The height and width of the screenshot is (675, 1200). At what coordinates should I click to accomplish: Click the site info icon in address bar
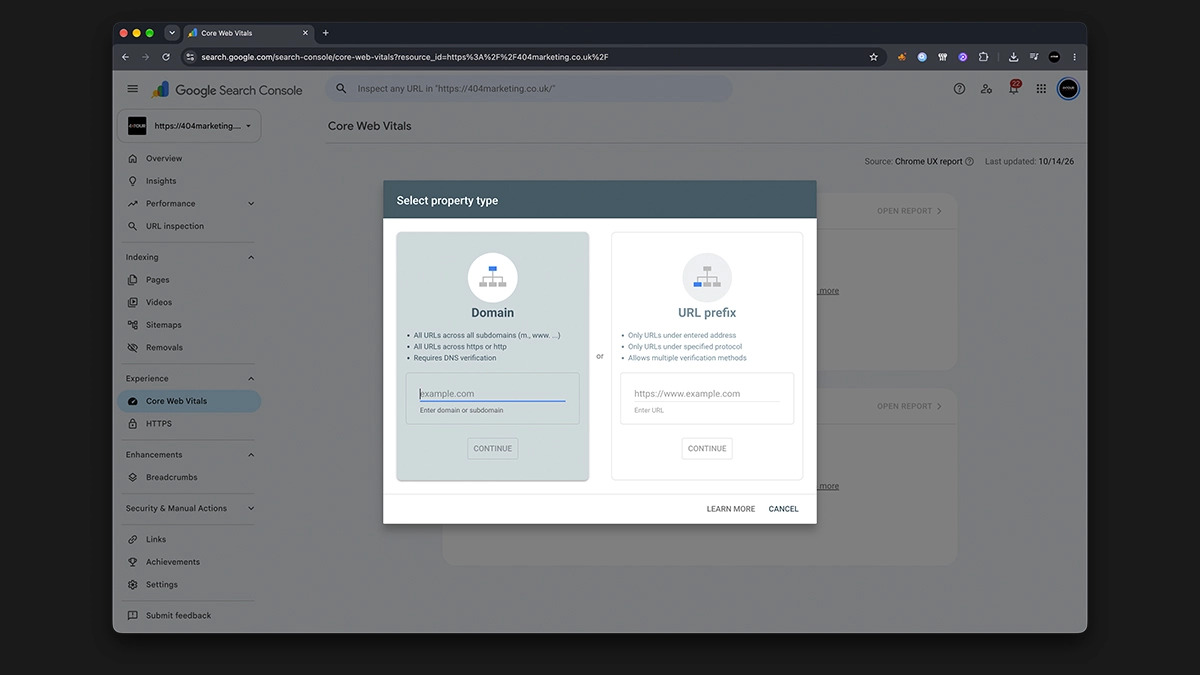[190, 57]
